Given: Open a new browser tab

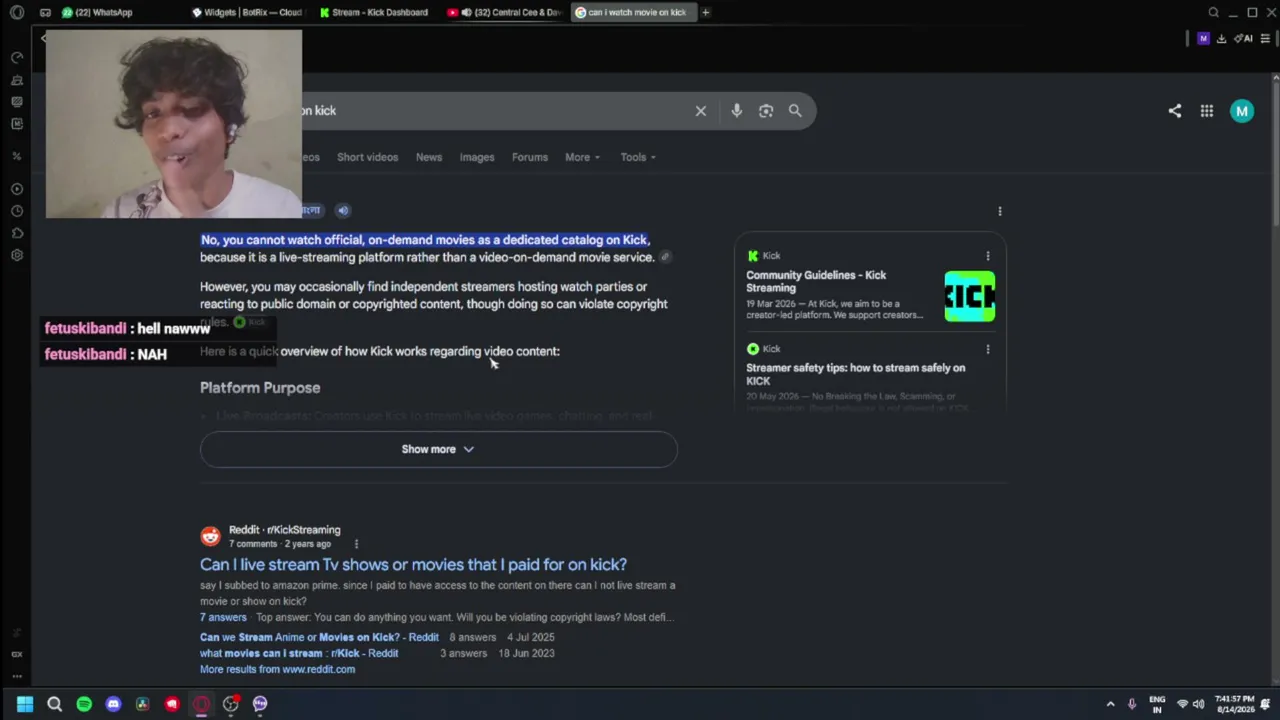Looking at the screenshot, I should 705,13.
